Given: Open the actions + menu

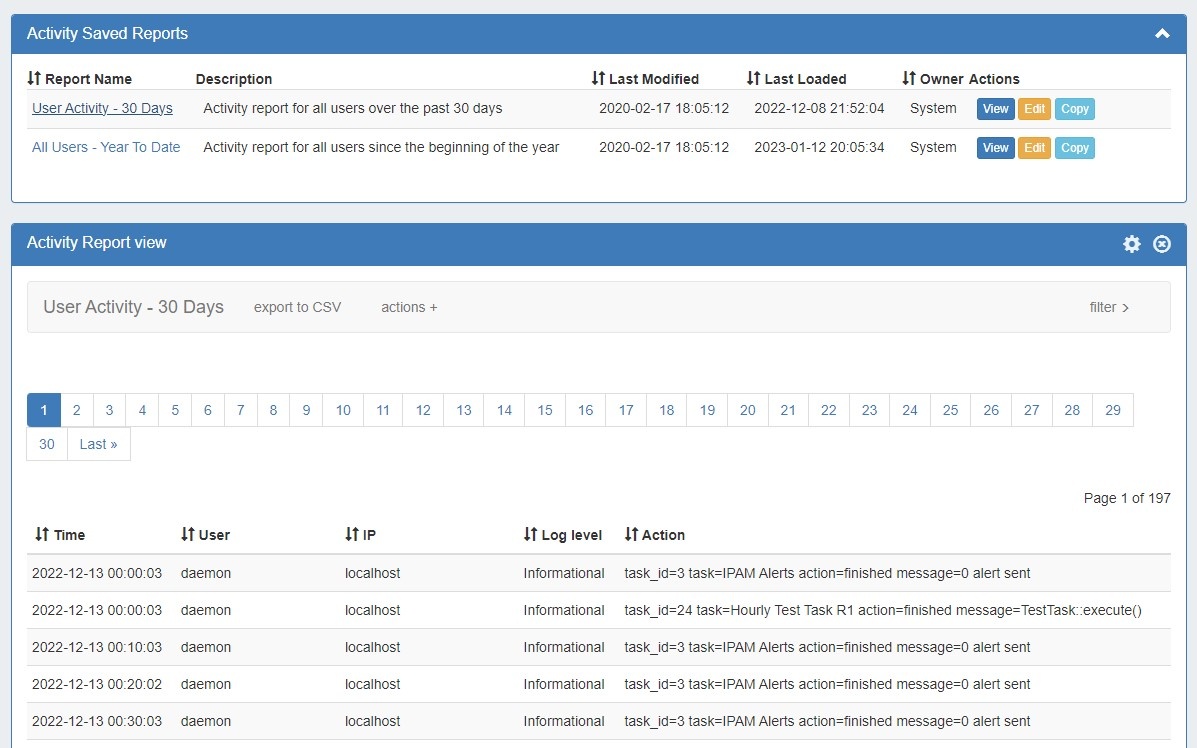Looking at the screenshot, I should (409, 307).
